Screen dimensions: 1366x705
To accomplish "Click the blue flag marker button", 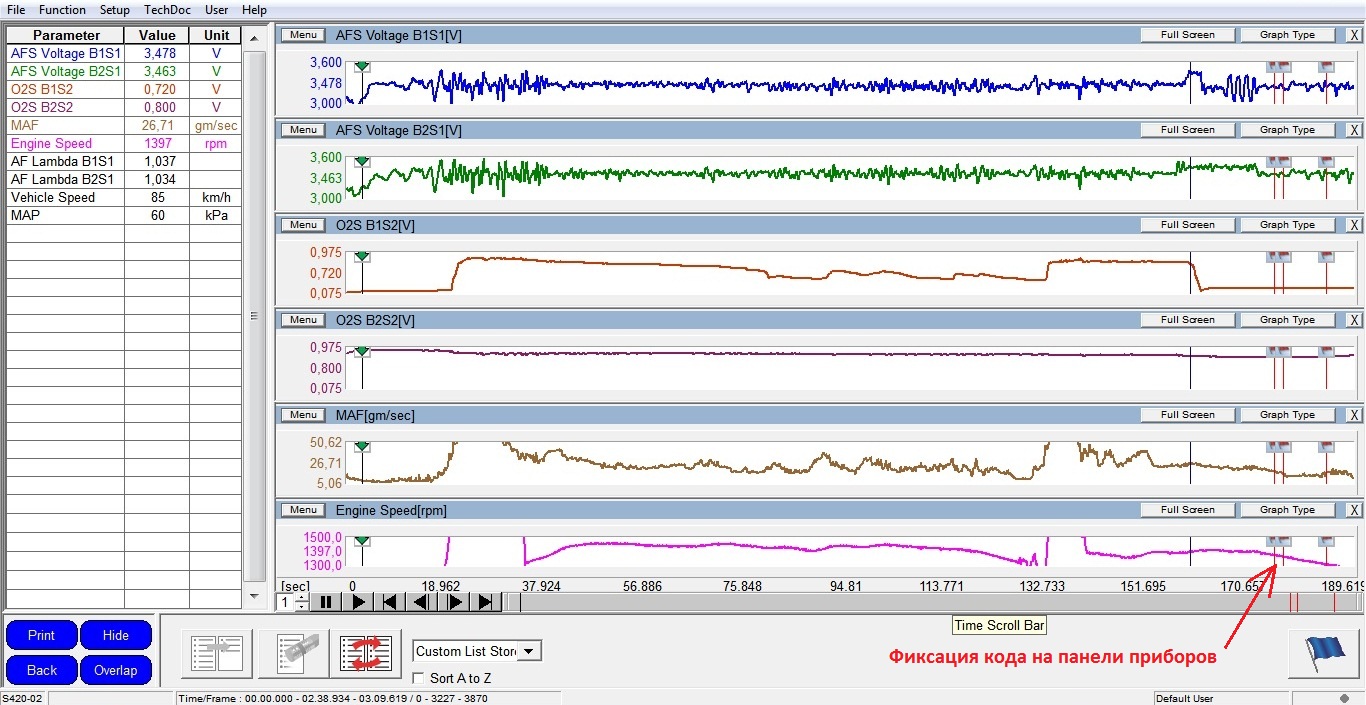I will click(x=1323, y=654).
